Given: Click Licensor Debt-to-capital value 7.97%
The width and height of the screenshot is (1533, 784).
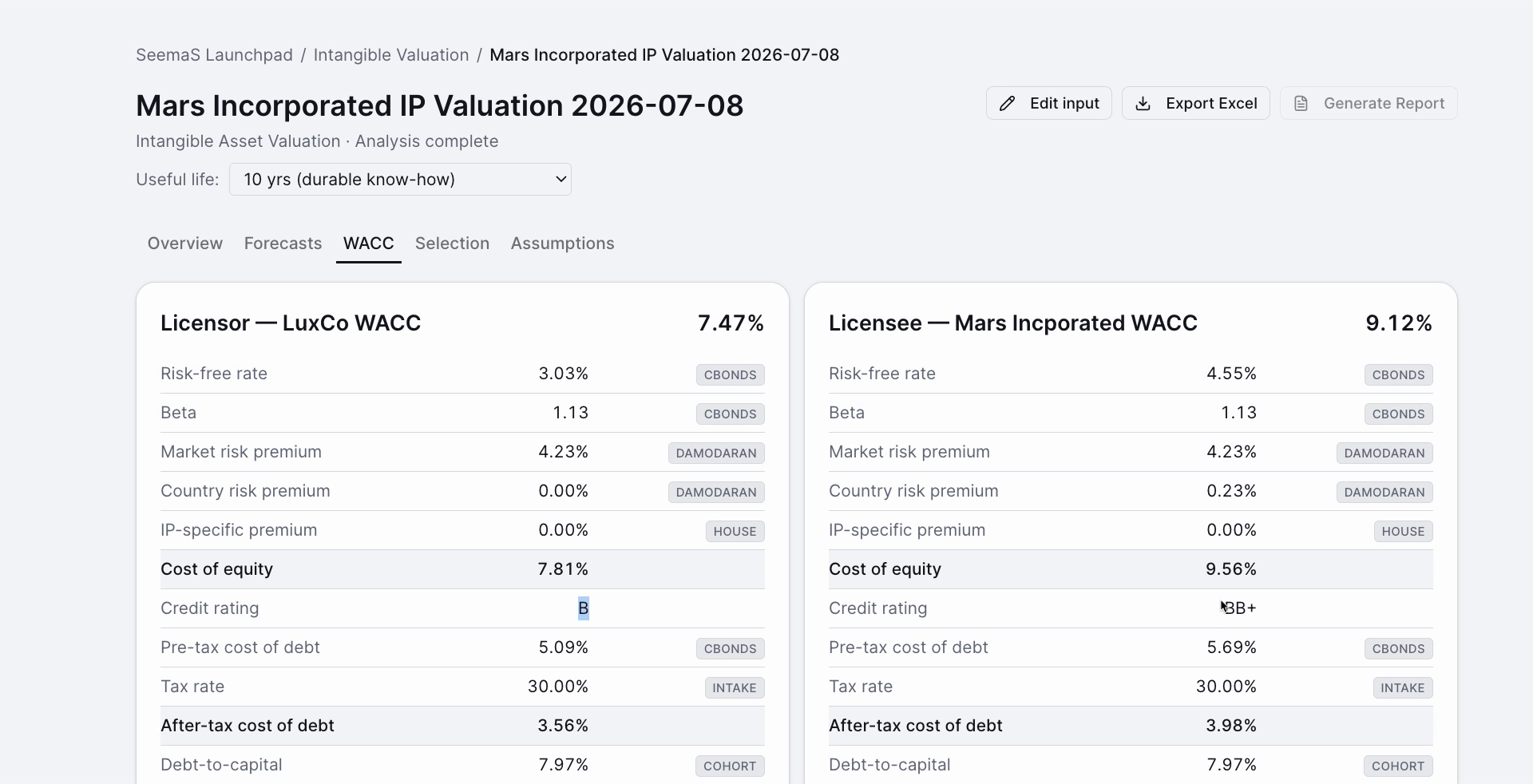Looking at the screenshot, I should 563,765.
